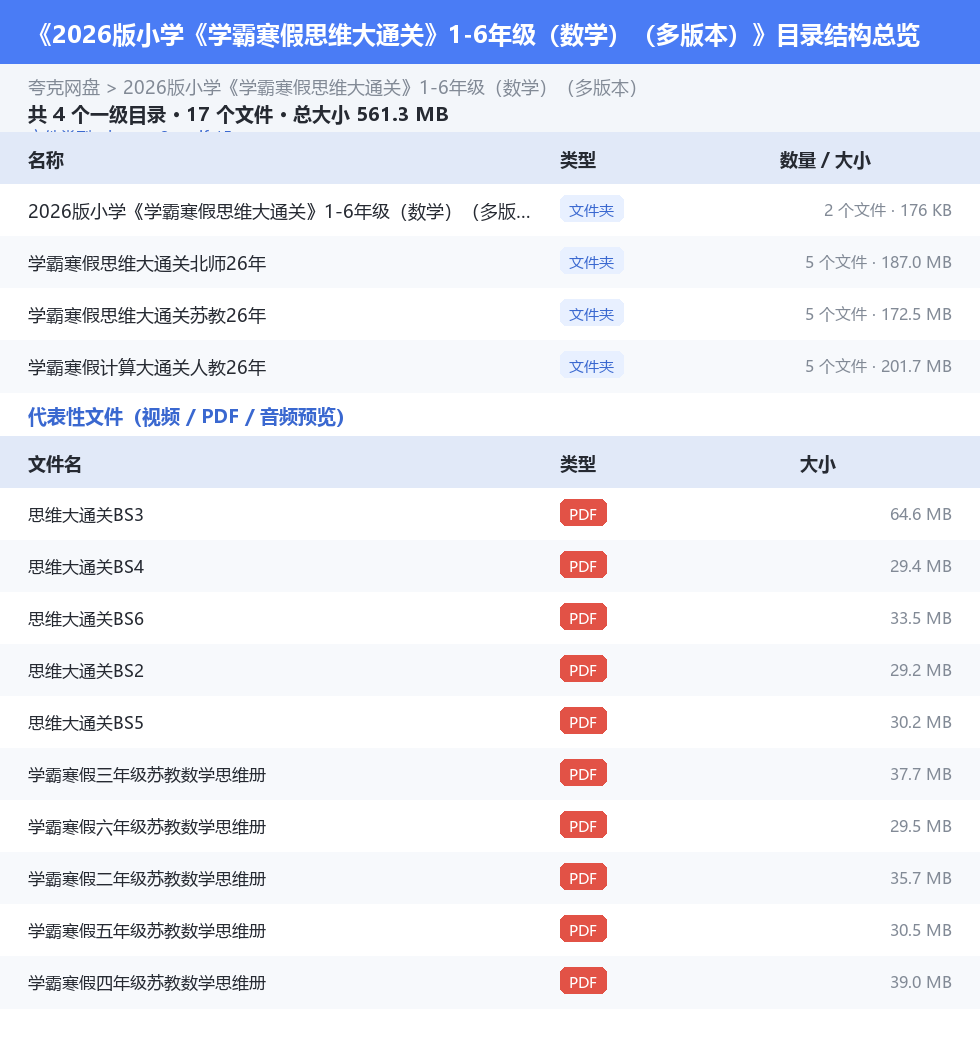Click 5 个文件 · 187.0 MB cell
Screen dimensions: 980x1040
click(879, 262)
